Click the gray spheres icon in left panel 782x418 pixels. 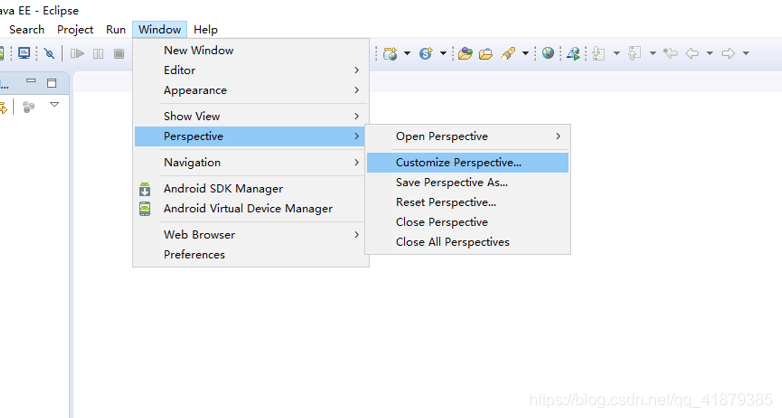(x=29, y=107)
